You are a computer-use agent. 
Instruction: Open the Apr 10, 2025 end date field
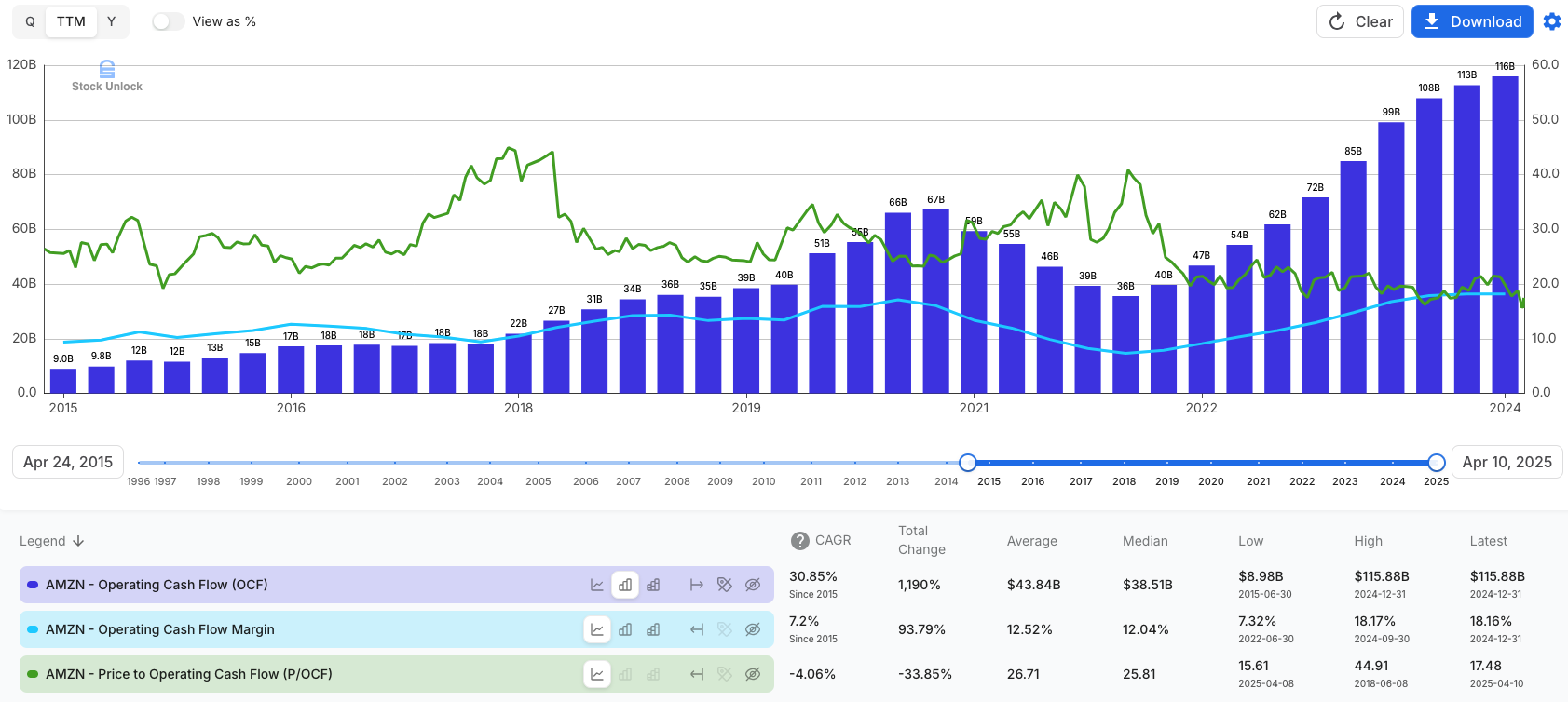click(1507, 462)
